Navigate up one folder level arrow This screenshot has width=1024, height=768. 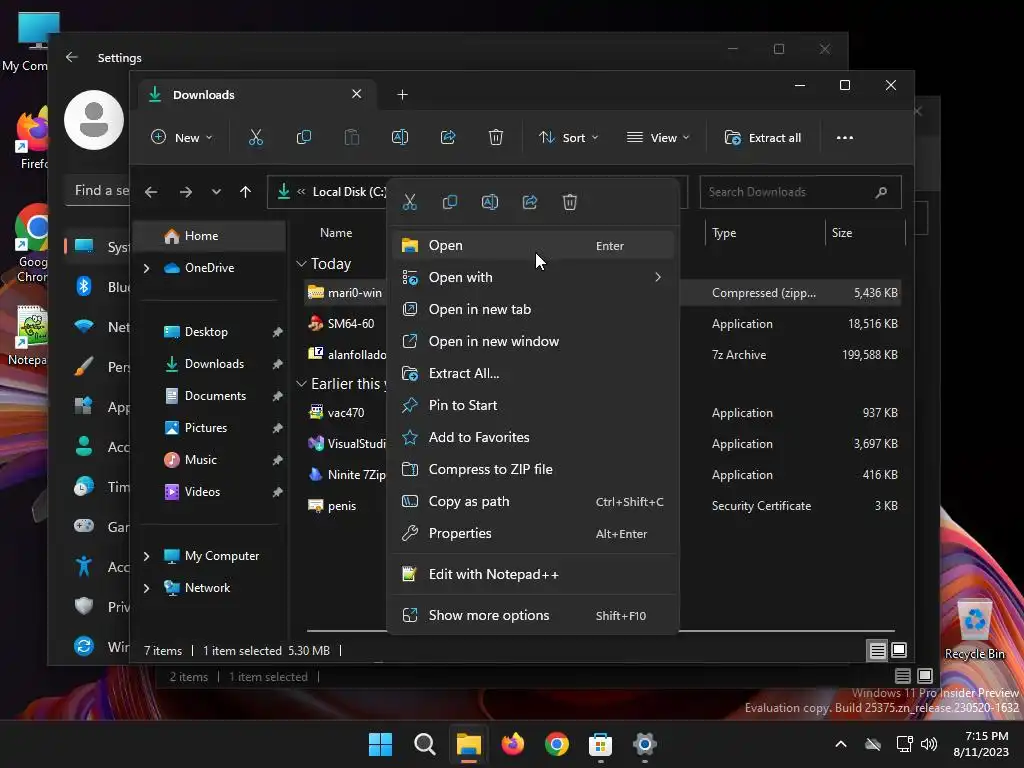[x=246, y=192]
